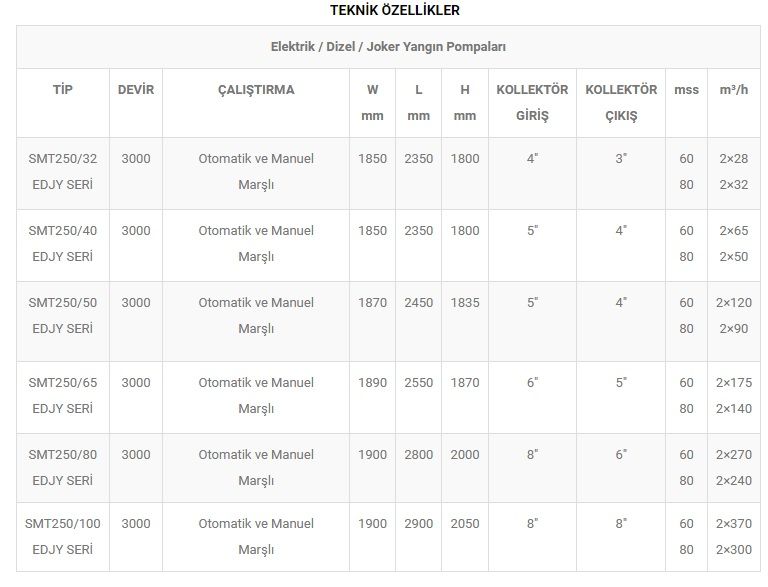Screen dimensions: 768x587
Task: Click the SMT250/65 EDJY SERİ cell
Action: [x=61, y=395]
